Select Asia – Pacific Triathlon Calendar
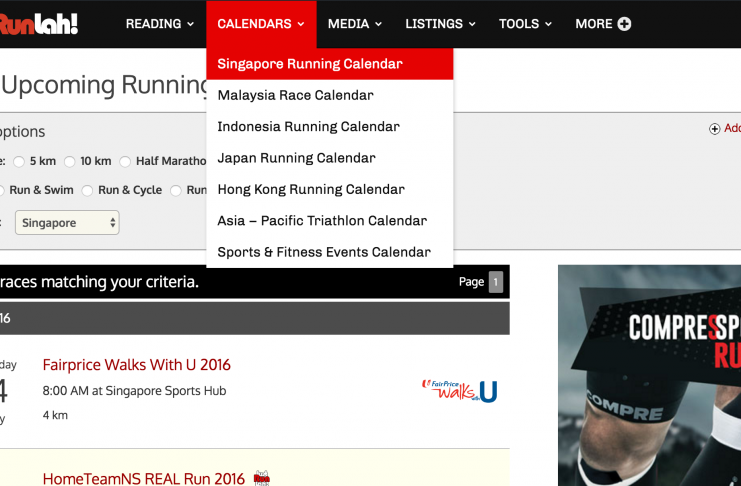This screenshot has height=486, width=741. click(329, 220)
